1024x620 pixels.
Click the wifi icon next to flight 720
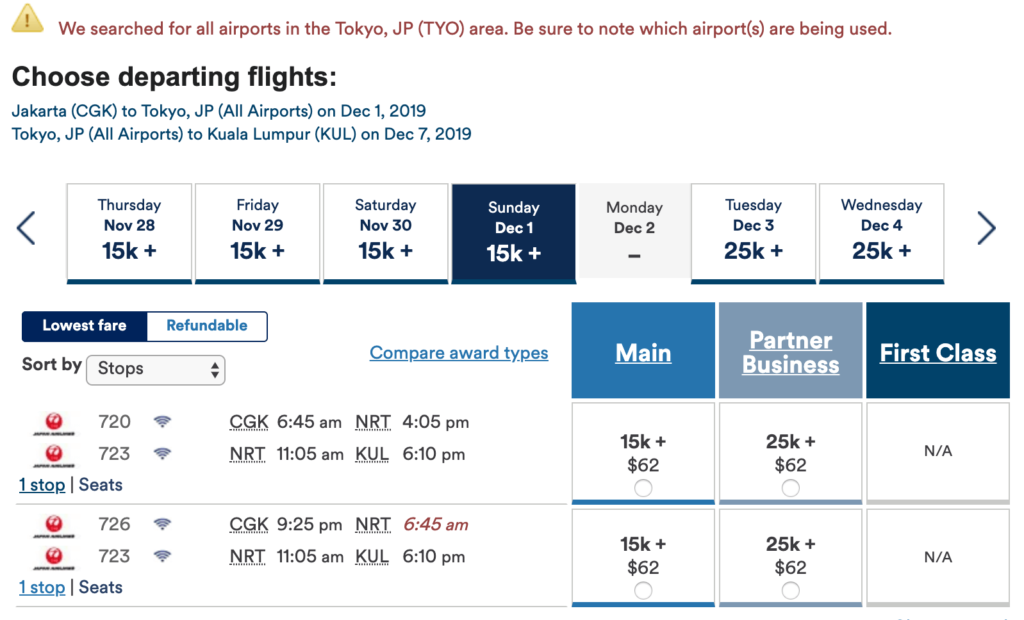click(162, 421)
